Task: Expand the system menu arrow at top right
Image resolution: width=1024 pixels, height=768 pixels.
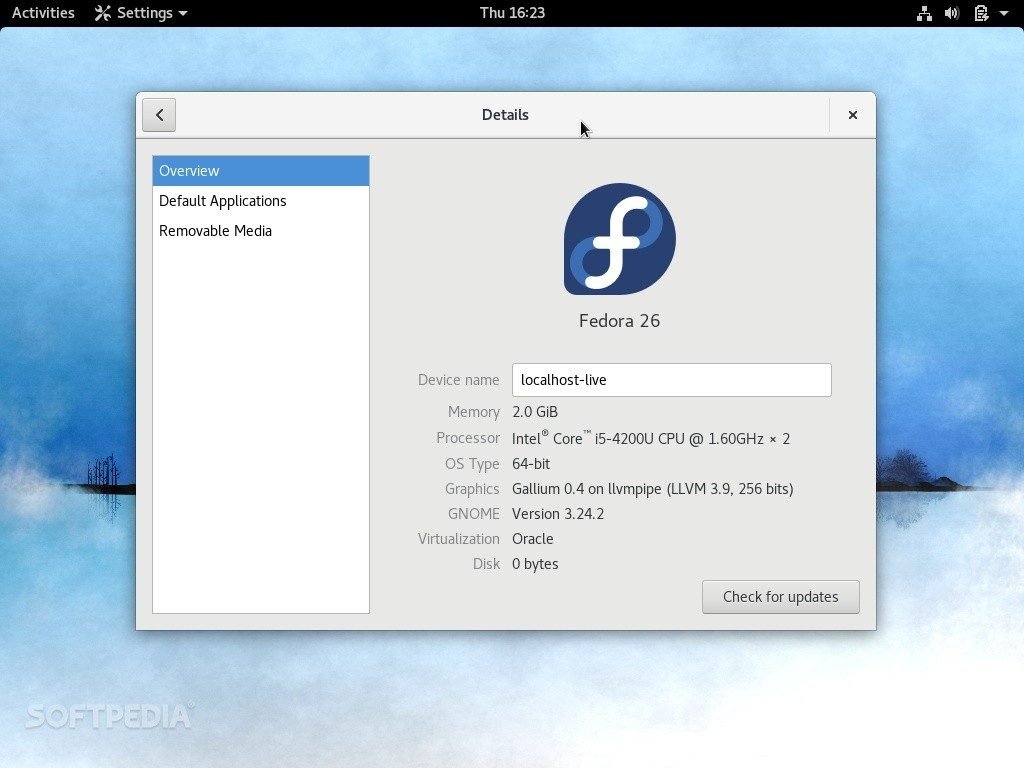Action: click(x=1004, y=13)
